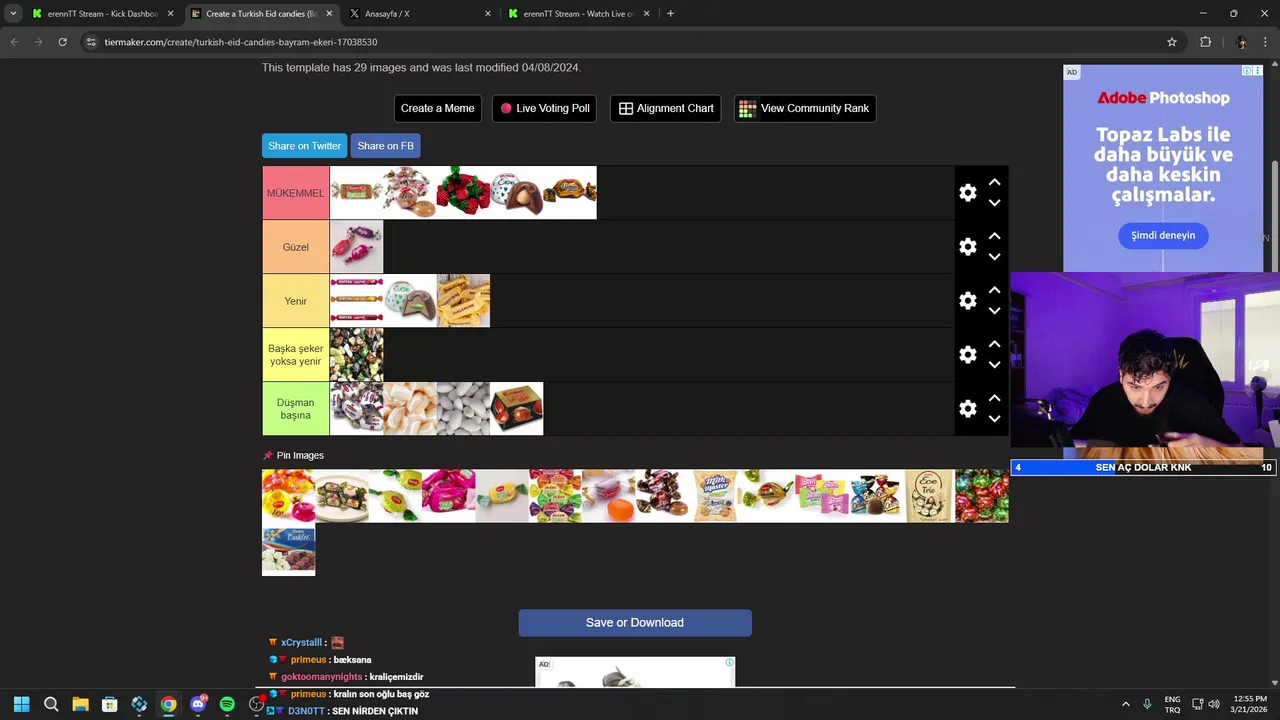Bookmark this page with star icon
The height and width of the screenshot is (720, 1280).
coord(1172,42)
